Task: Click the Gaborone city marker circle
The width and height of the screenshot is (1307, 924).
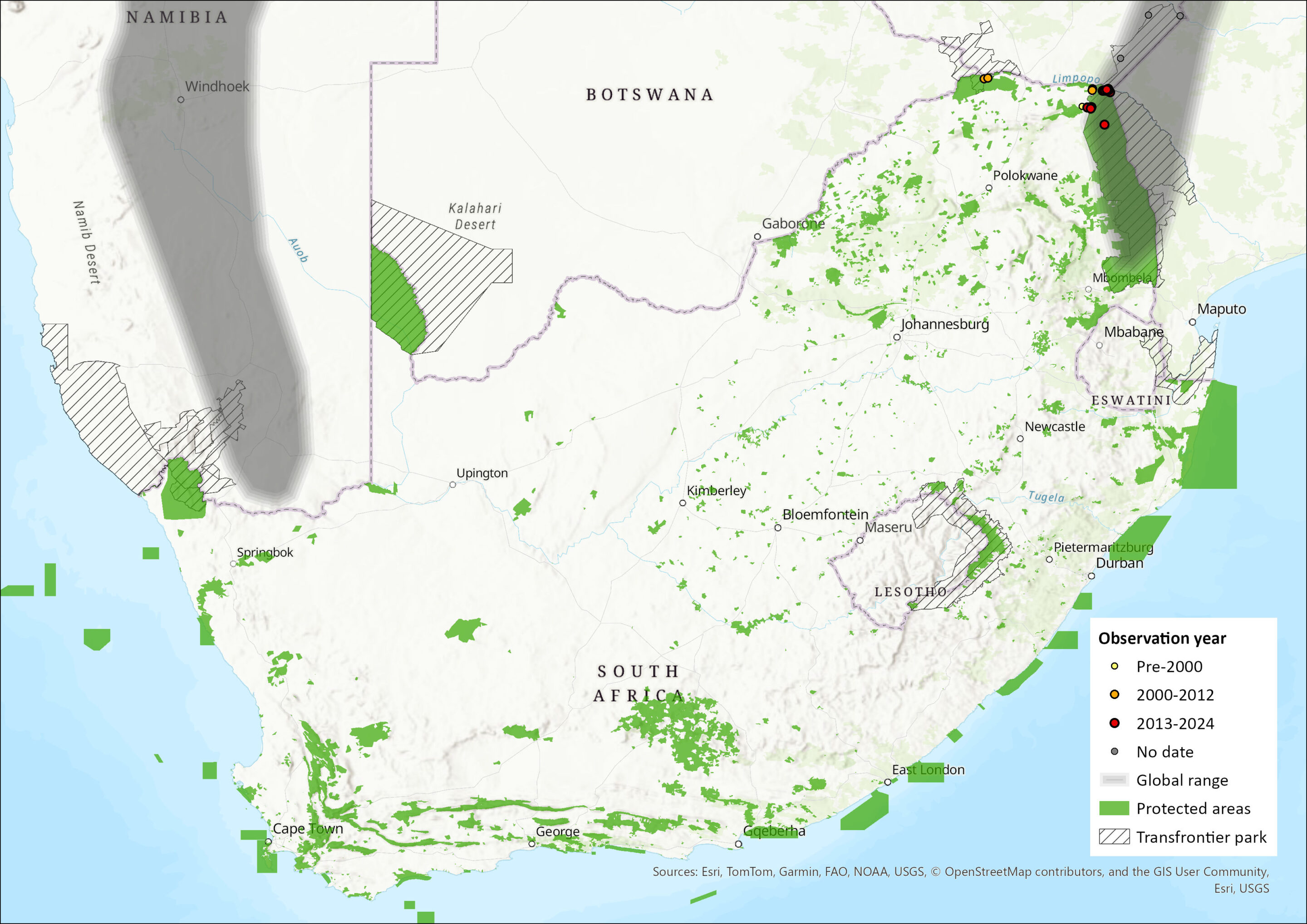Action: (x=757, y=236)
